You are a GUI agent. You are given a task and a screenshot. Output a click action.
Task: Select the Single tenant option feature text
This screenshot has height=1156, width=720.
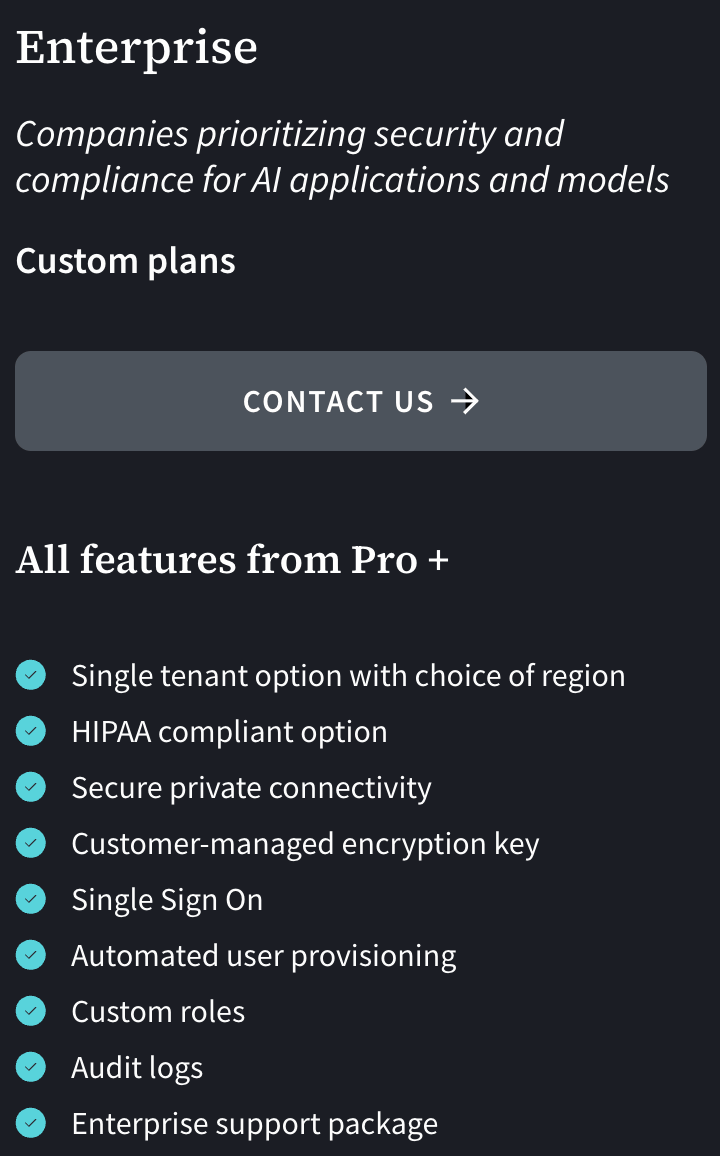click(348, 676)
